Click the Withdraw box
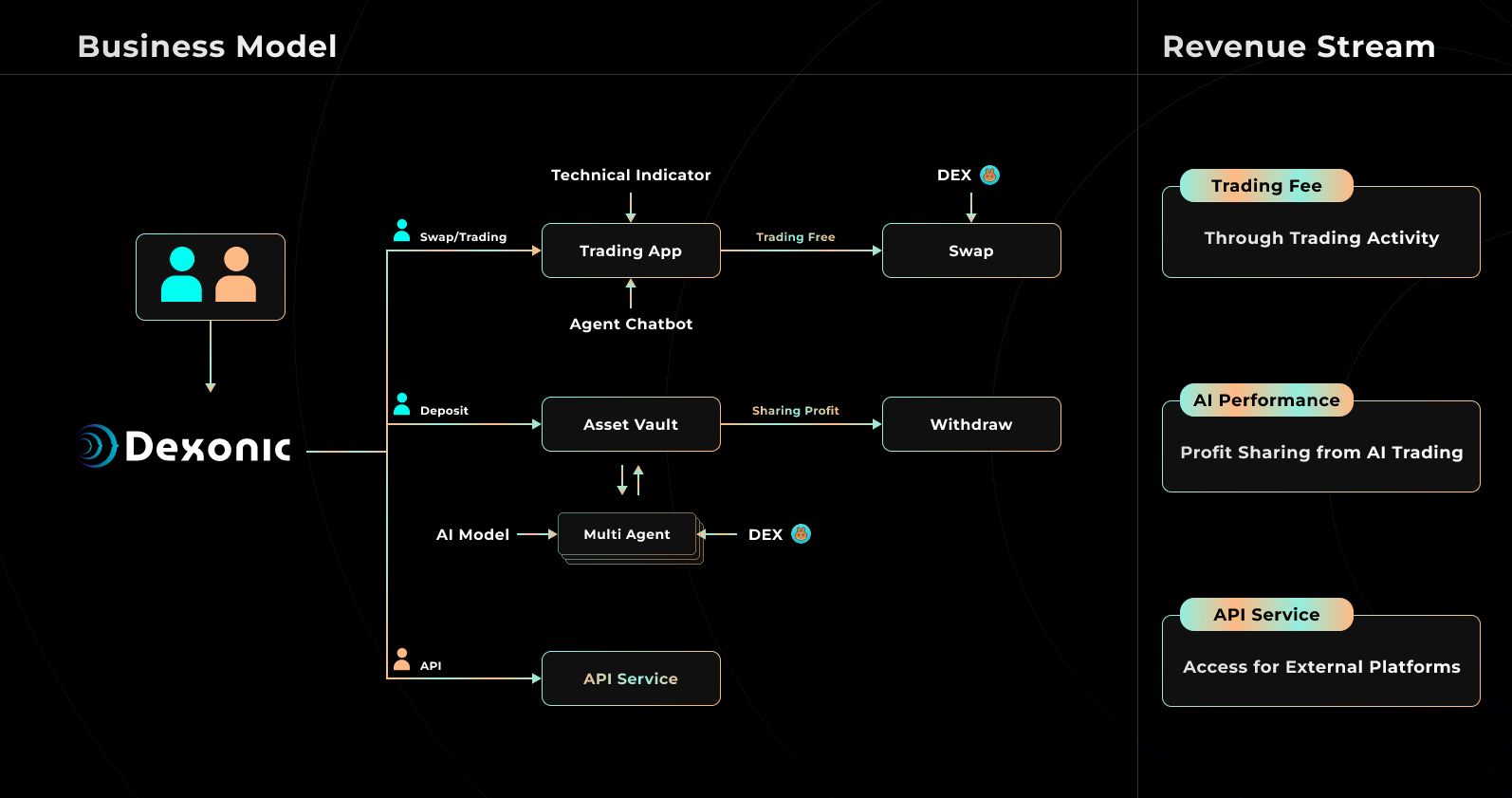Image resolution: width=1512 pixels, height=798 pixels. pos(971,424)
